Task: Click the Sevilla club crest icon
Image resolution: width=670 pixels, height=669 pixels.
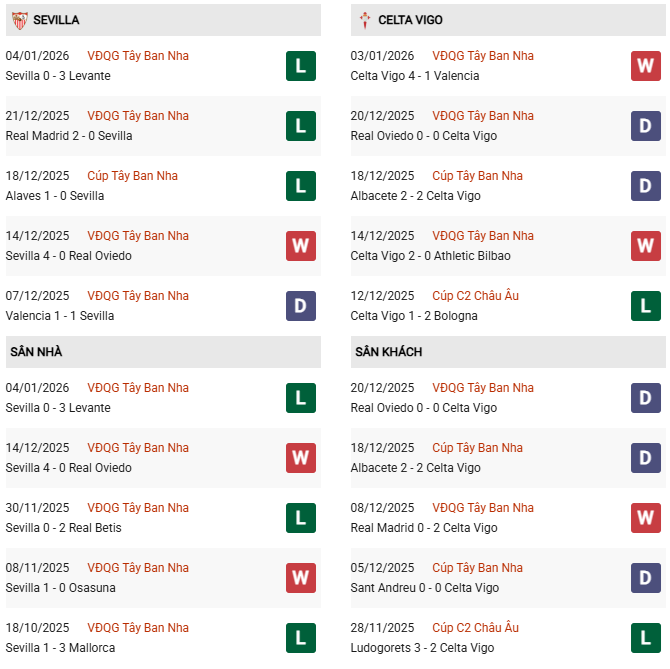Action: click(17, 20)
